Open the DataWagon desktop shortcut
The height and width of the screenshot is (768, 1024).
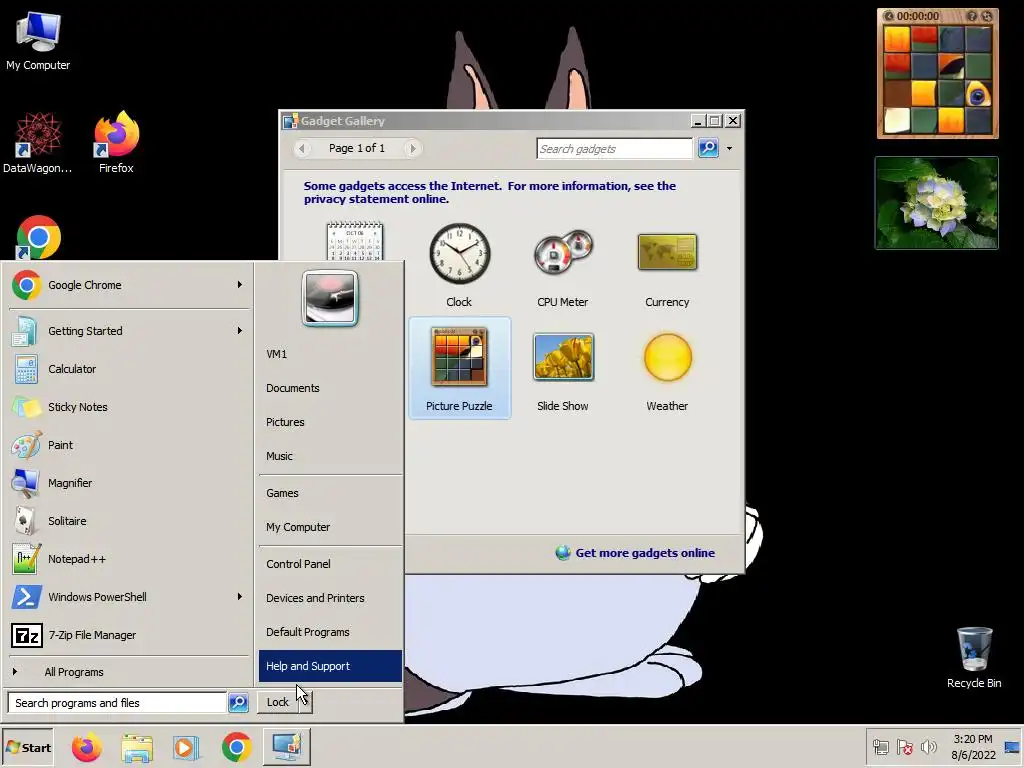tap(38, 142)
